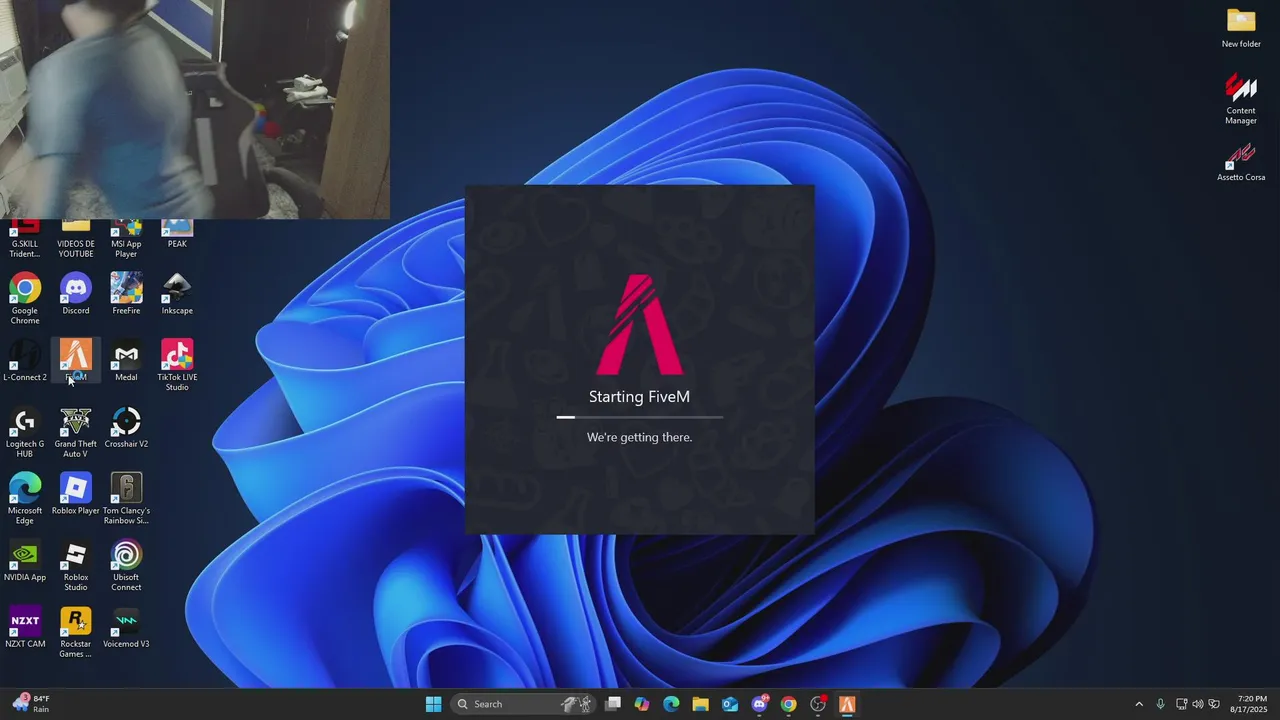Launch TikTok LIVE Studio shortcut

pyautogui.click(x=177, y=365)
